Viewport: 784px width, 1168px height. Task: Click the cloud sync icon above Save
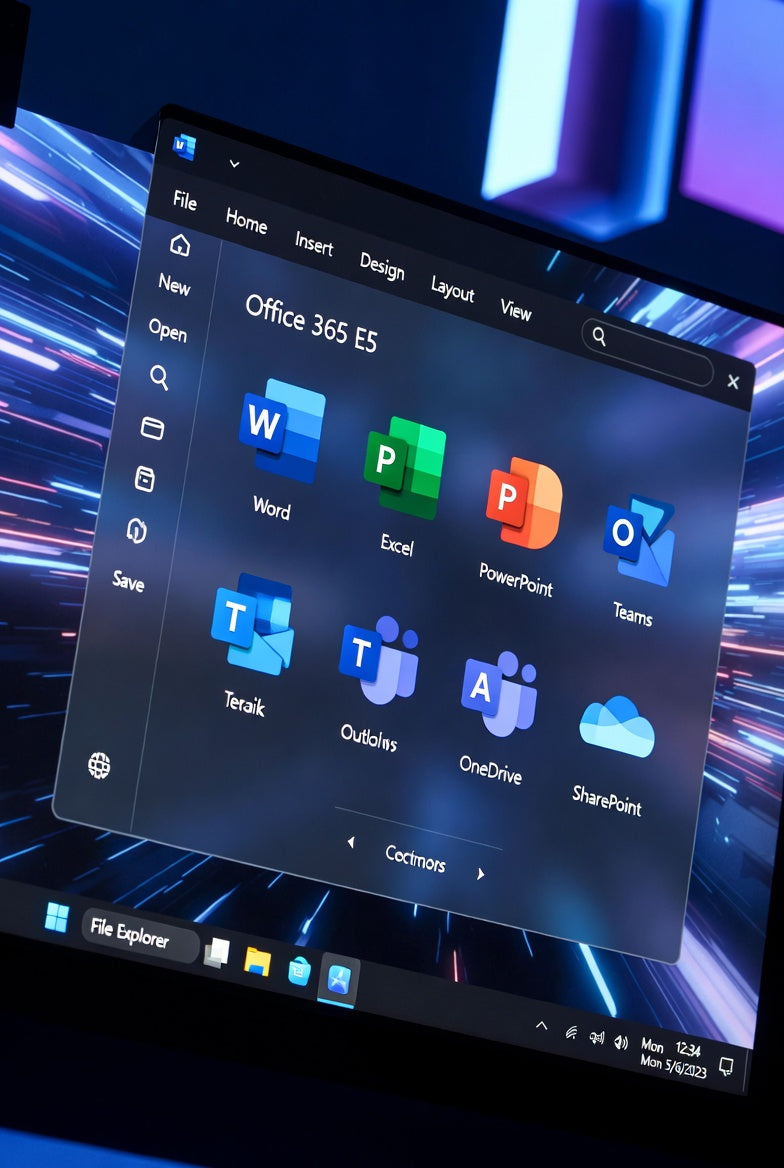click(x=137, y=530)
